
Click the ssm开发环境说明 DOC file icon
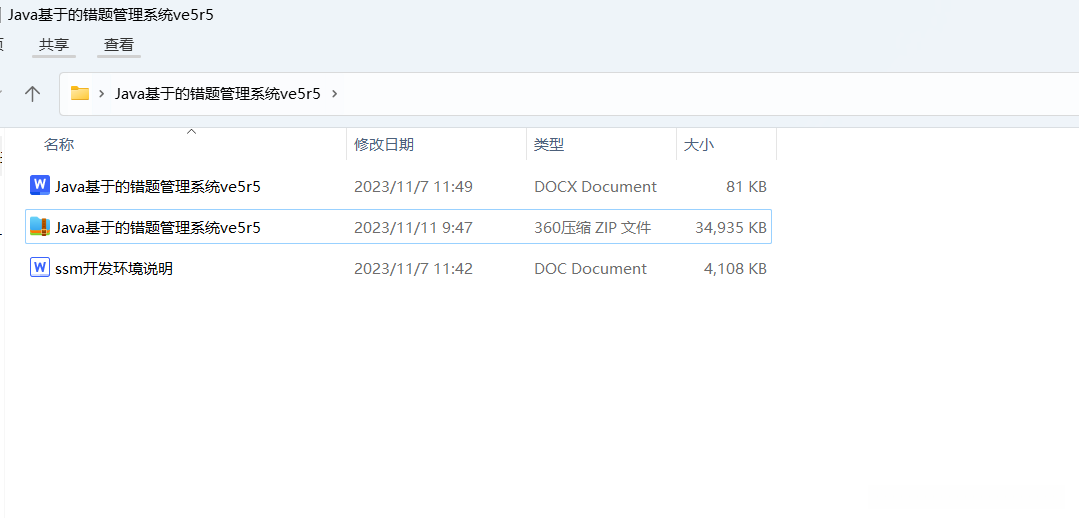[40, 268]
